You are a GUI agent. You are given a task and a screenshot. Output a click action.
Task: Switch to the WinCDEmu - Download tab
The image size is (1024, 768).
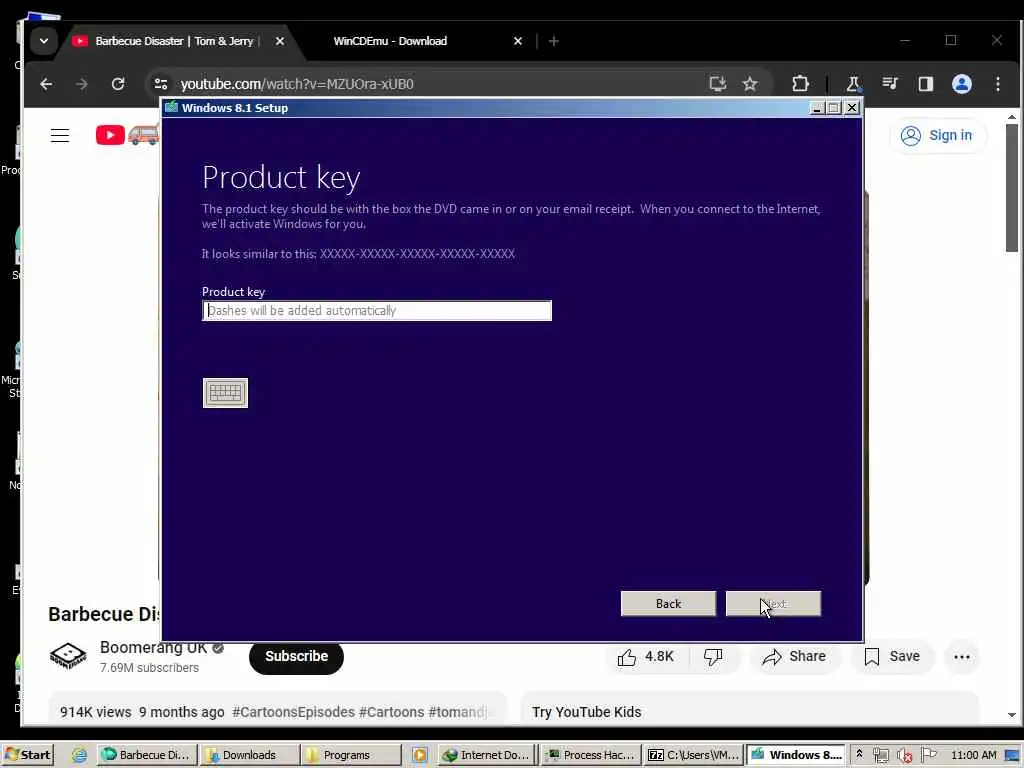[x=390, y=41]
